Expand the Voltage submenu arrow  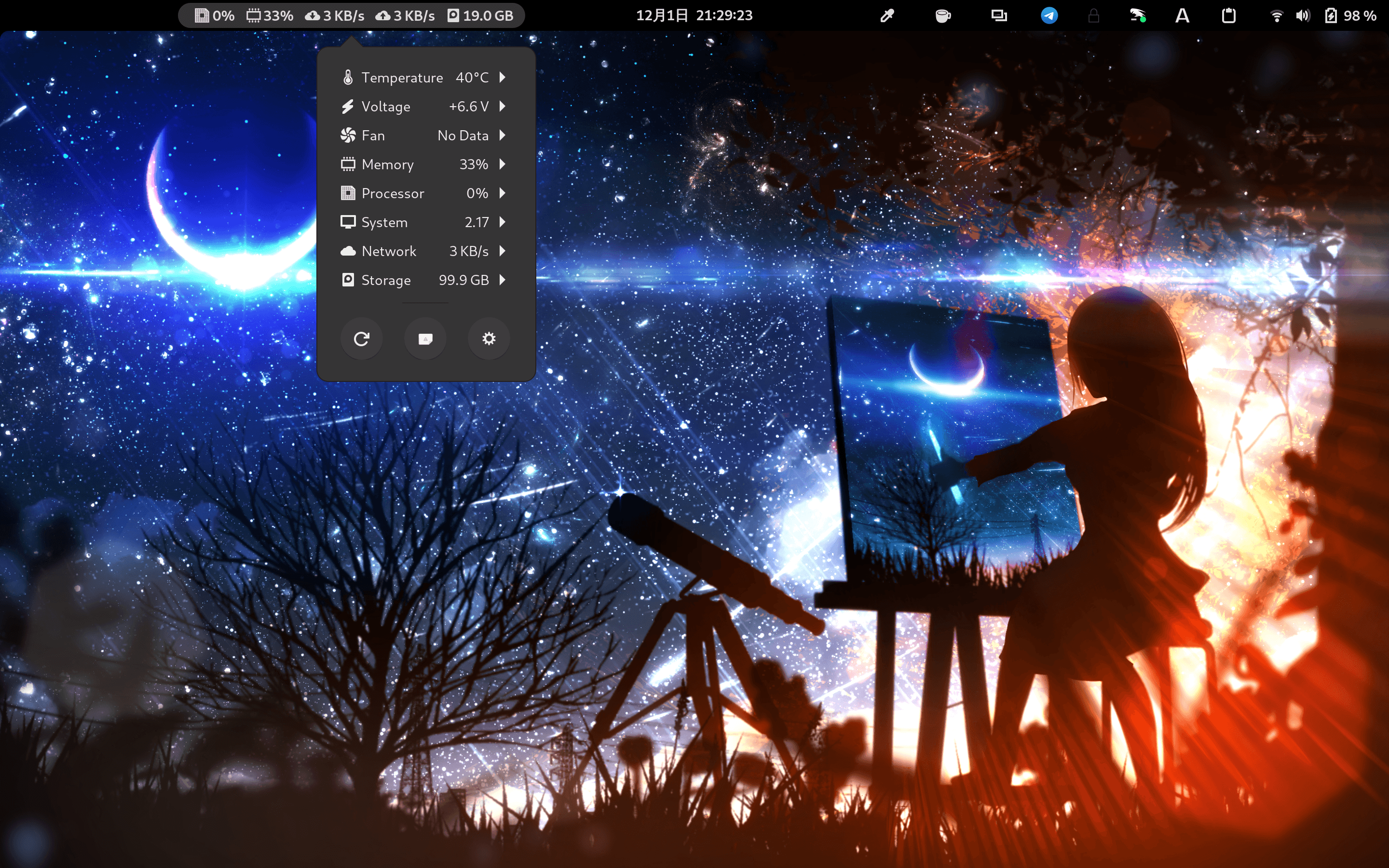coord(502,106)
